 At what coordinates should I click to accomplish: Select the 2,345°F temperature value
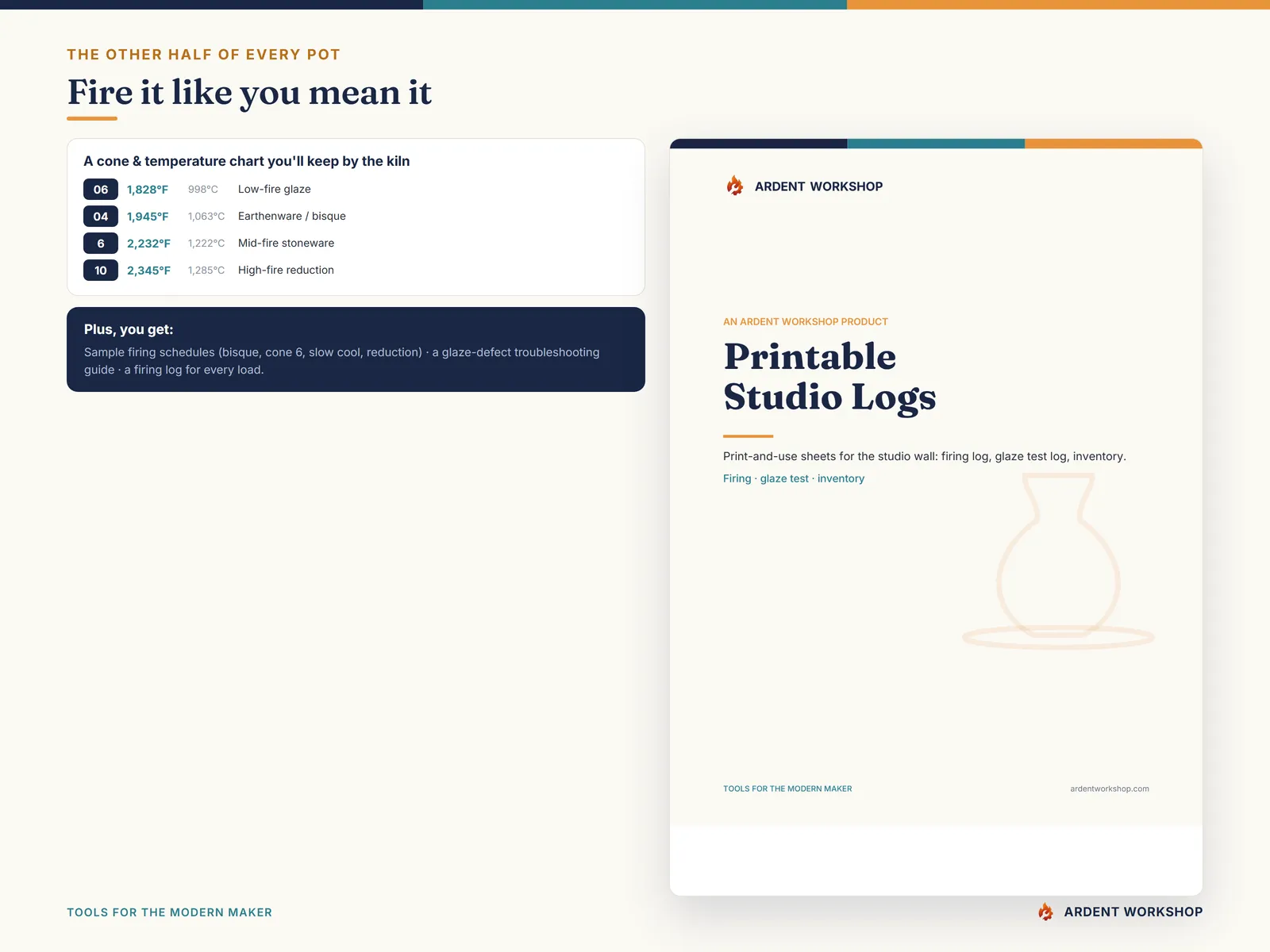[148, 271]
